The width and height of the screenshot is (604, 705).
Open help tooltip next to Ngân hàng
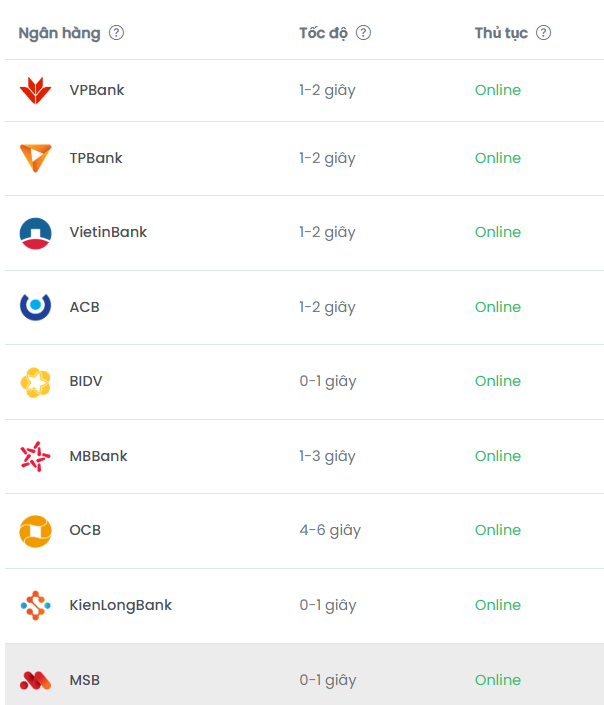(117, 33)
